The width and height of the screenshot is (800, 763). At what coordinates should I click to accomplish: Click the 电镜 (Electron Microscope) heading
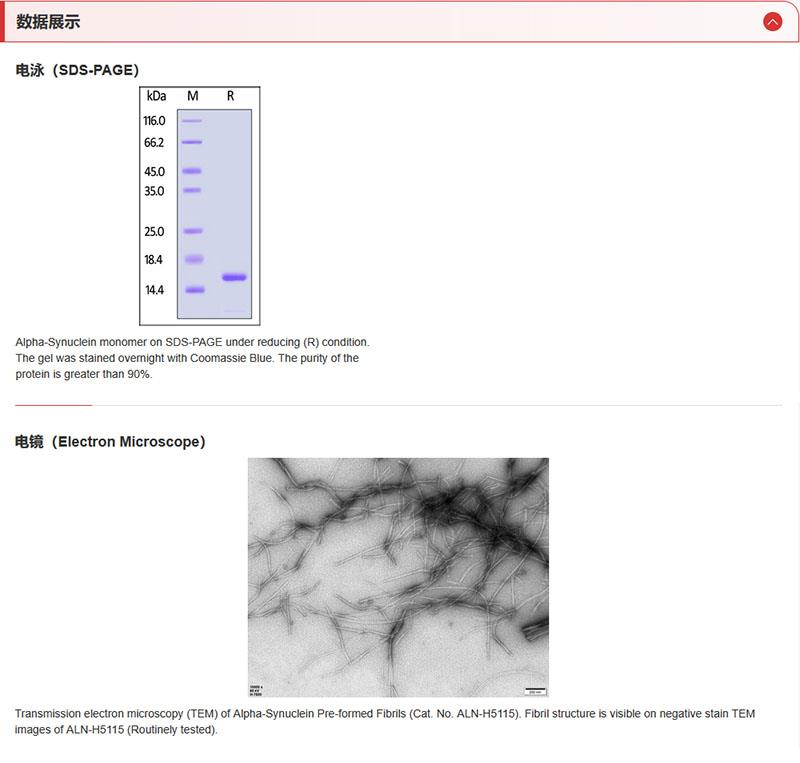click(110, 441)
